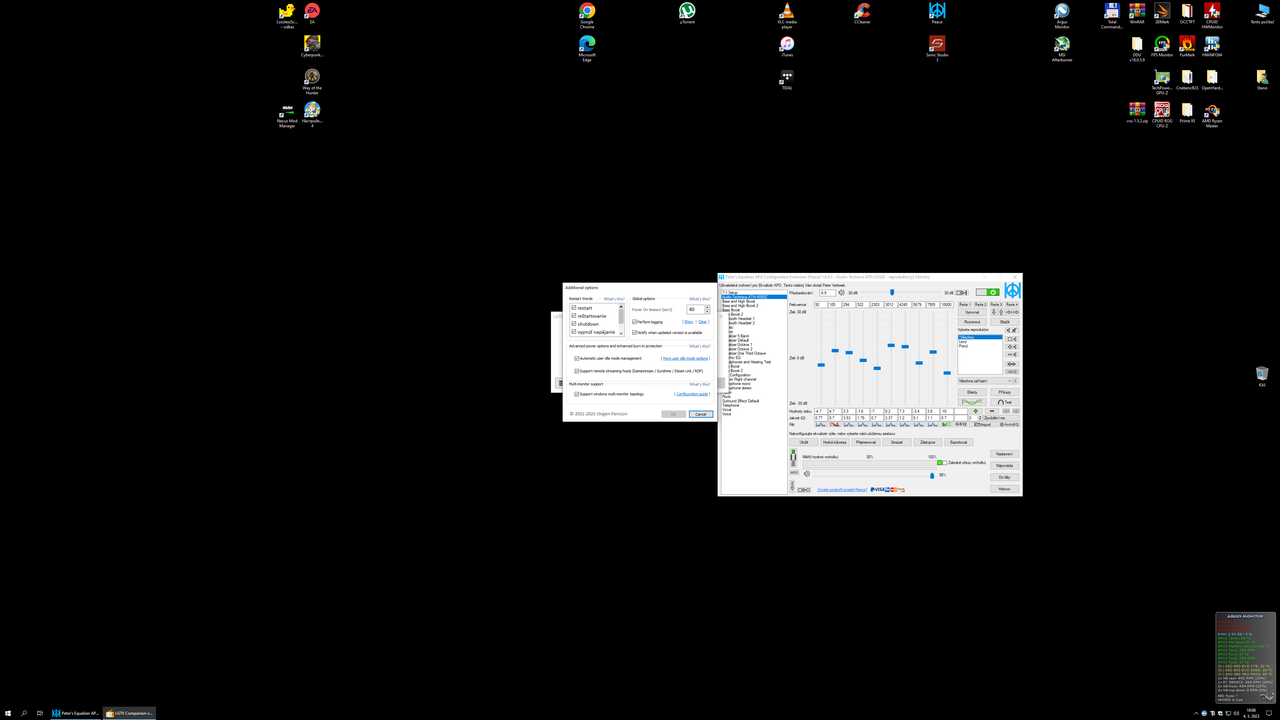Switch to LGTV Companion taskbar item
1280x720 pixels.
pos(130,713)
